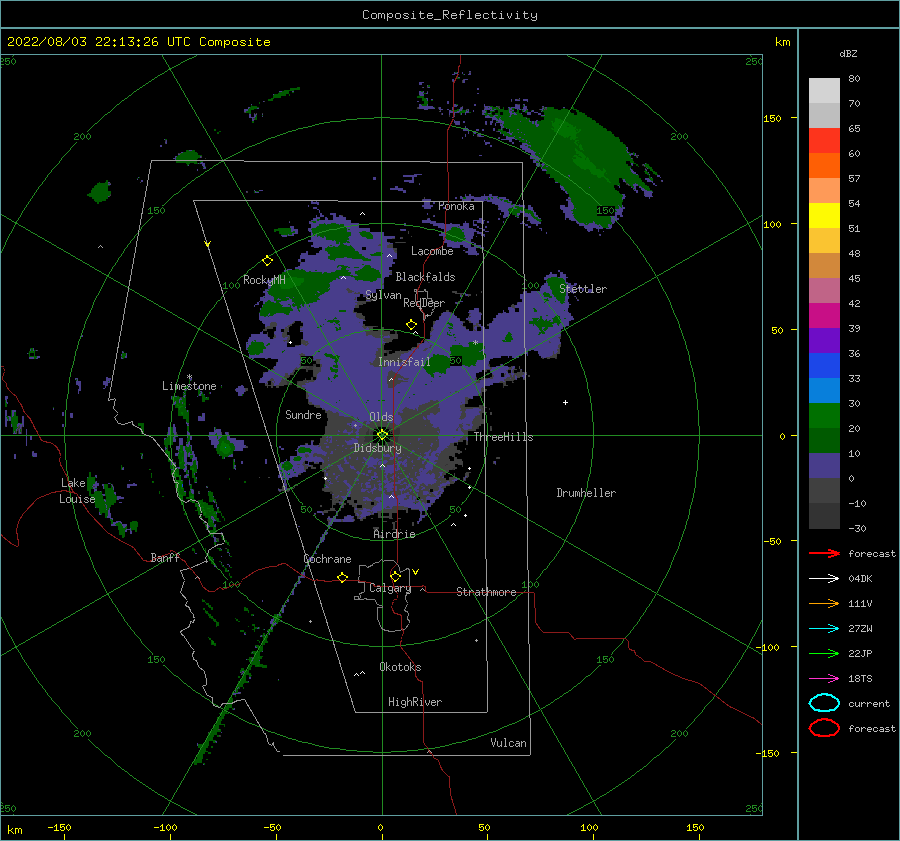
Task: Pick the orange 57-60 dBZ swatch
Action: coord(824,165)
